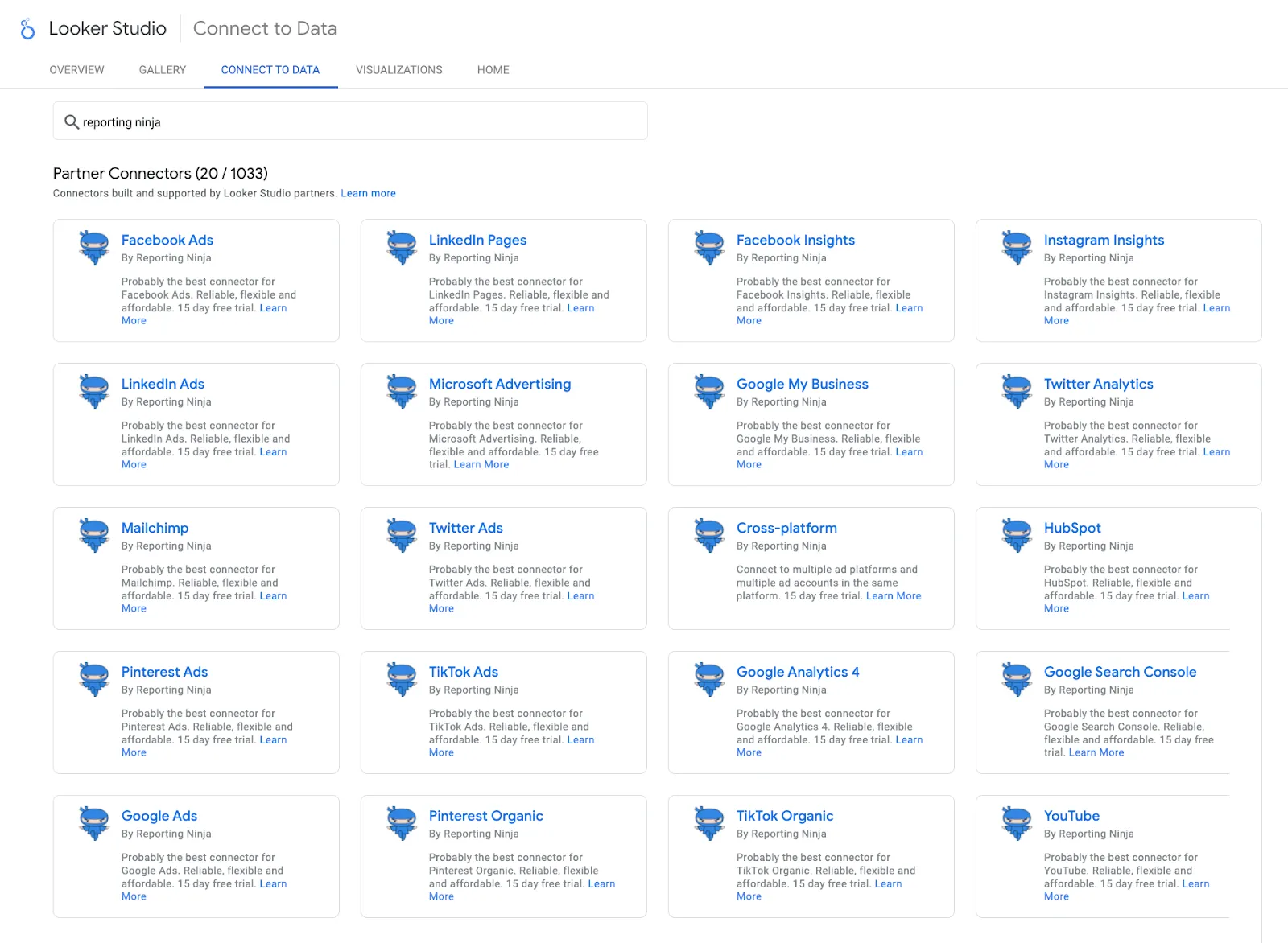Screen dimensions: 1288x943
Task: Click Learn More in Google Search Console description
Action: [1096, 752]
